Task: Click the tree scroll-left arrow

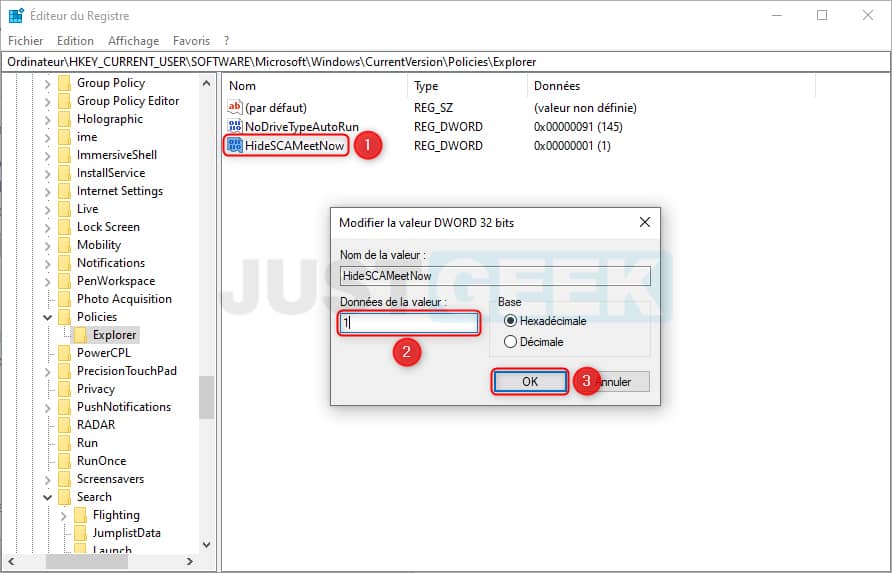Action: pos(11,562)
